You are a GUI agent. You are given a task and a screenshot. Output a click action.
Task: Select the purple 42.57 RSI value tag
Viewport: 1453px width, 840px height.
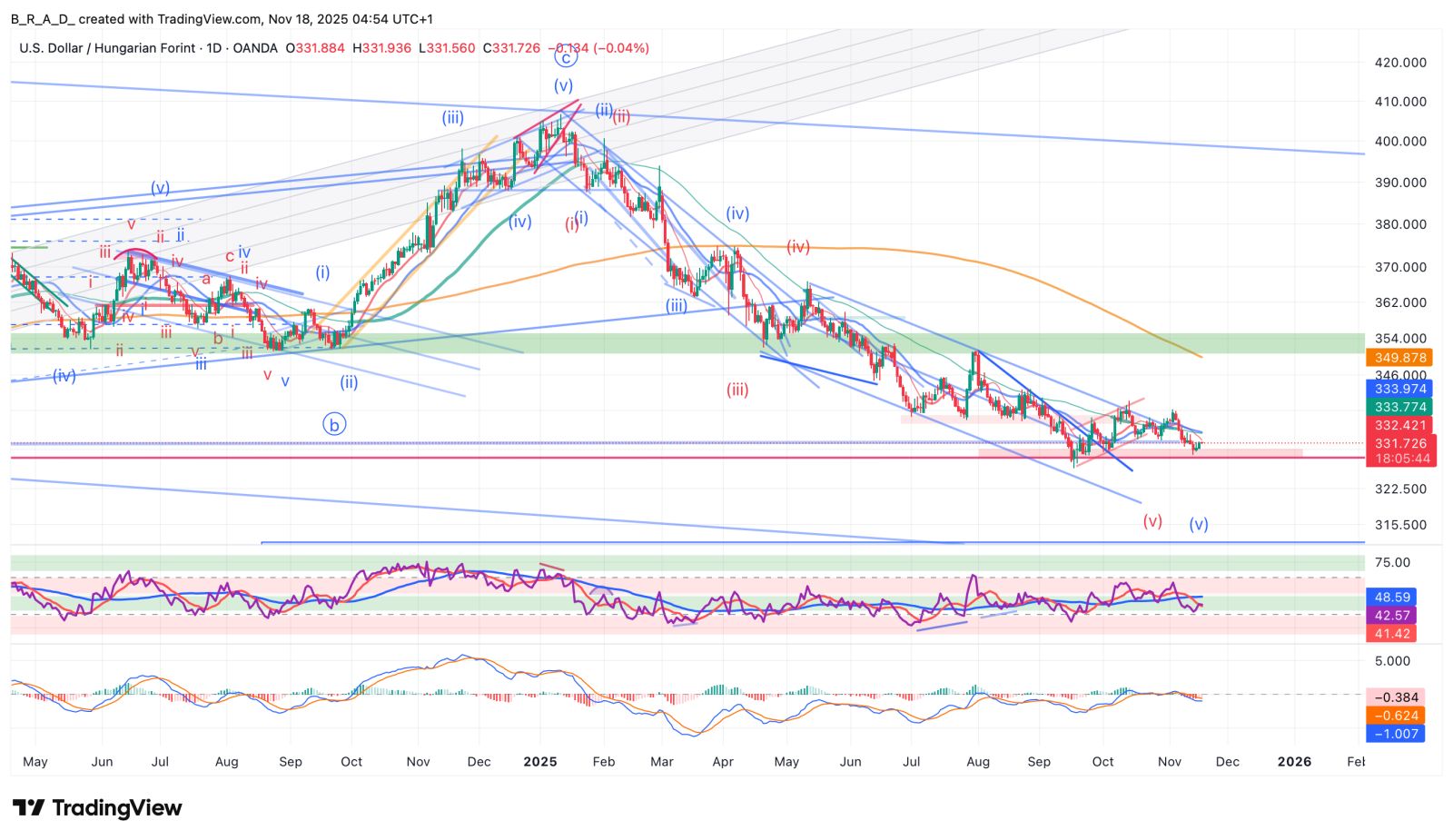click(1392, 615)
